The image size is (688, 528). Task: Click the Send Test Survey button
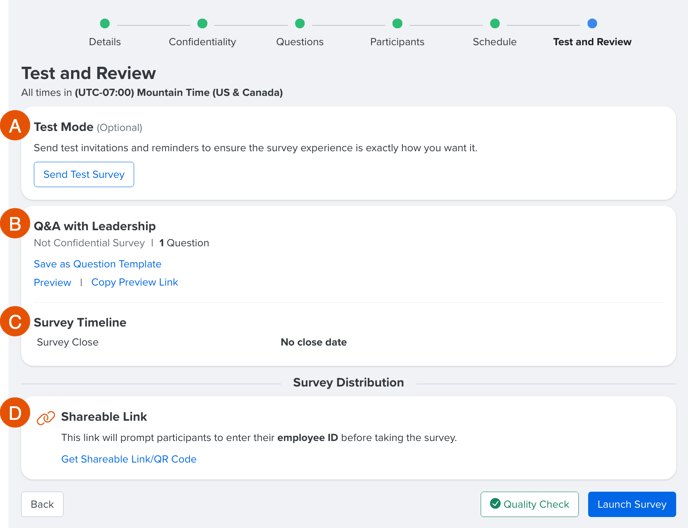click(x=84, y=174)
